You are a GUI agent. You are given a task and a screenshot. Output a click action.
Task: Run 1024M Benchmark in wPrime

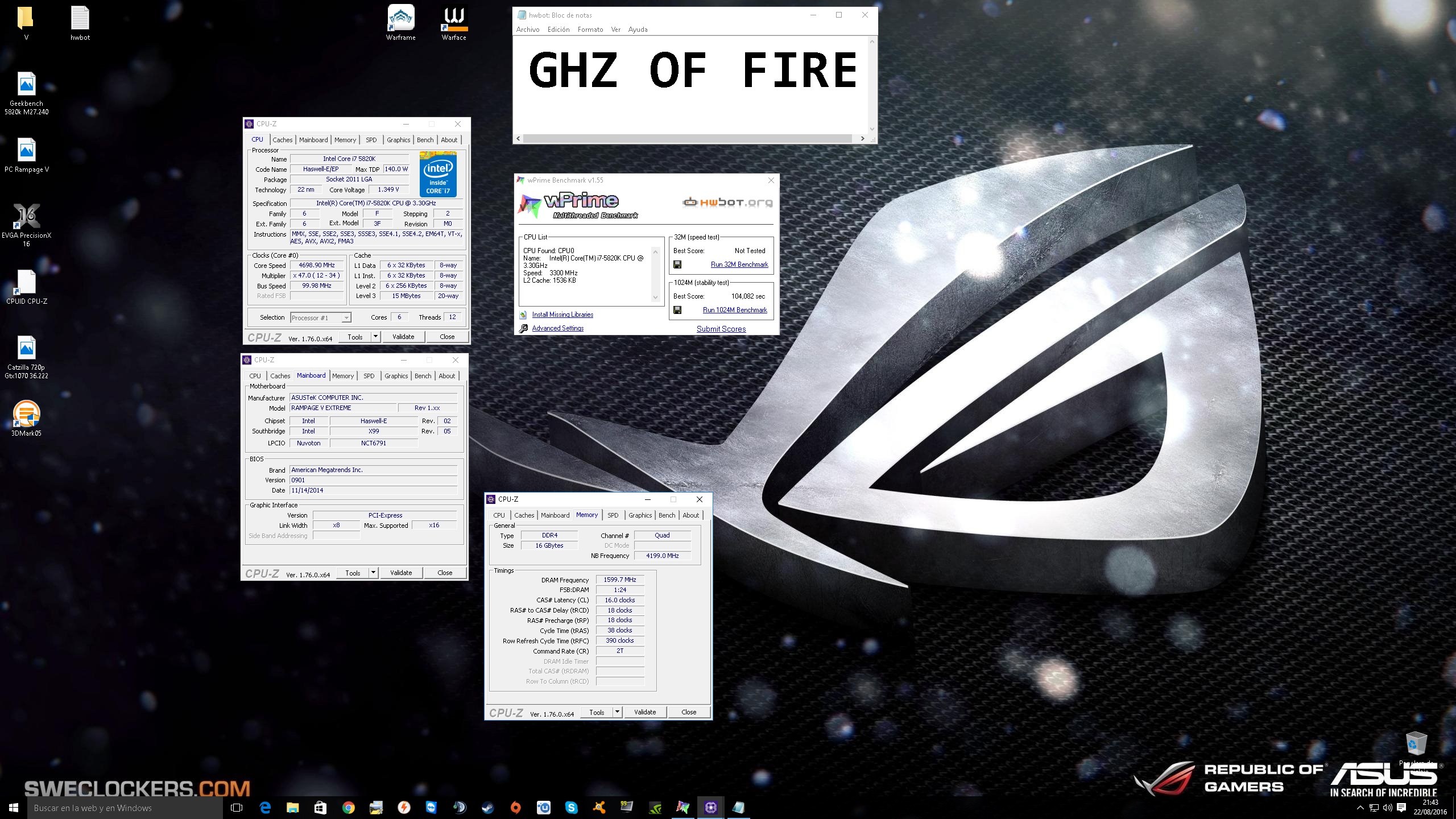coord(735,310)
